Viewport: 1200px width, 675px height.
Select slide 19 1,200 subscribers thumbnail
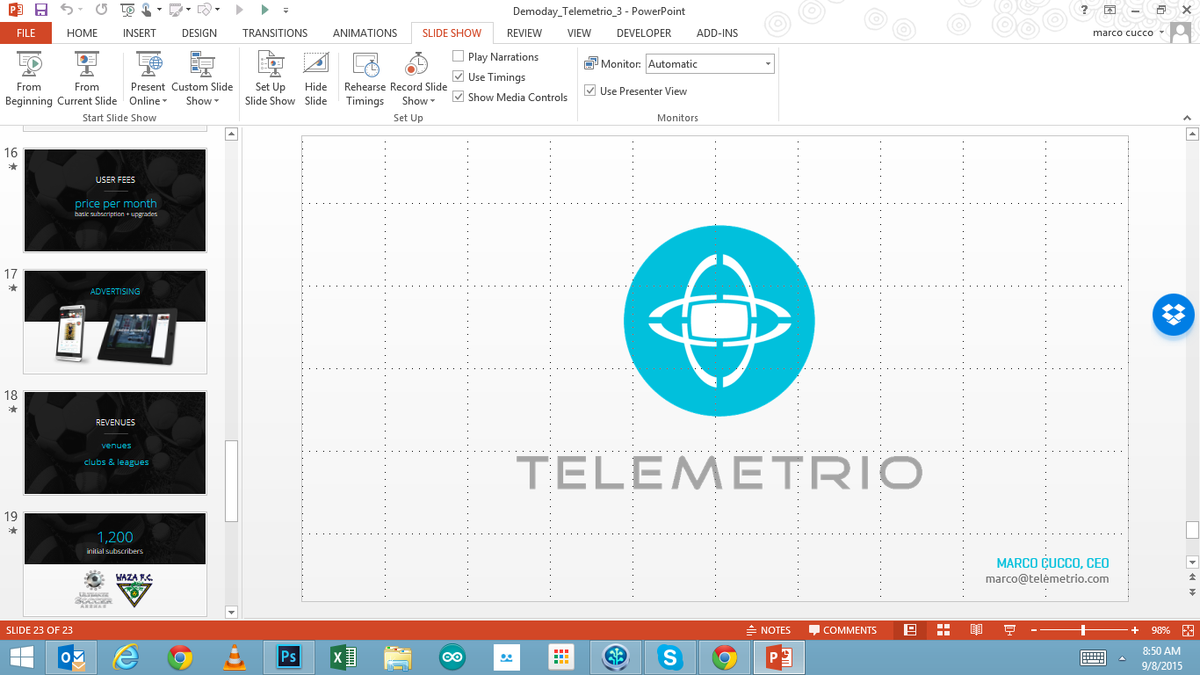point(115,563)
